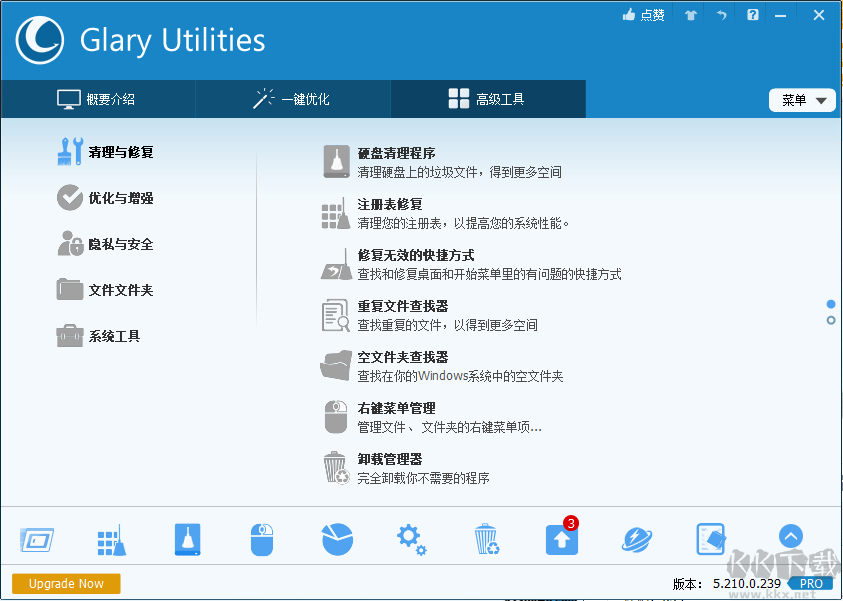The image size is (843, 601).
Task: Go to second page dot indicator
Action: point(831,320)
